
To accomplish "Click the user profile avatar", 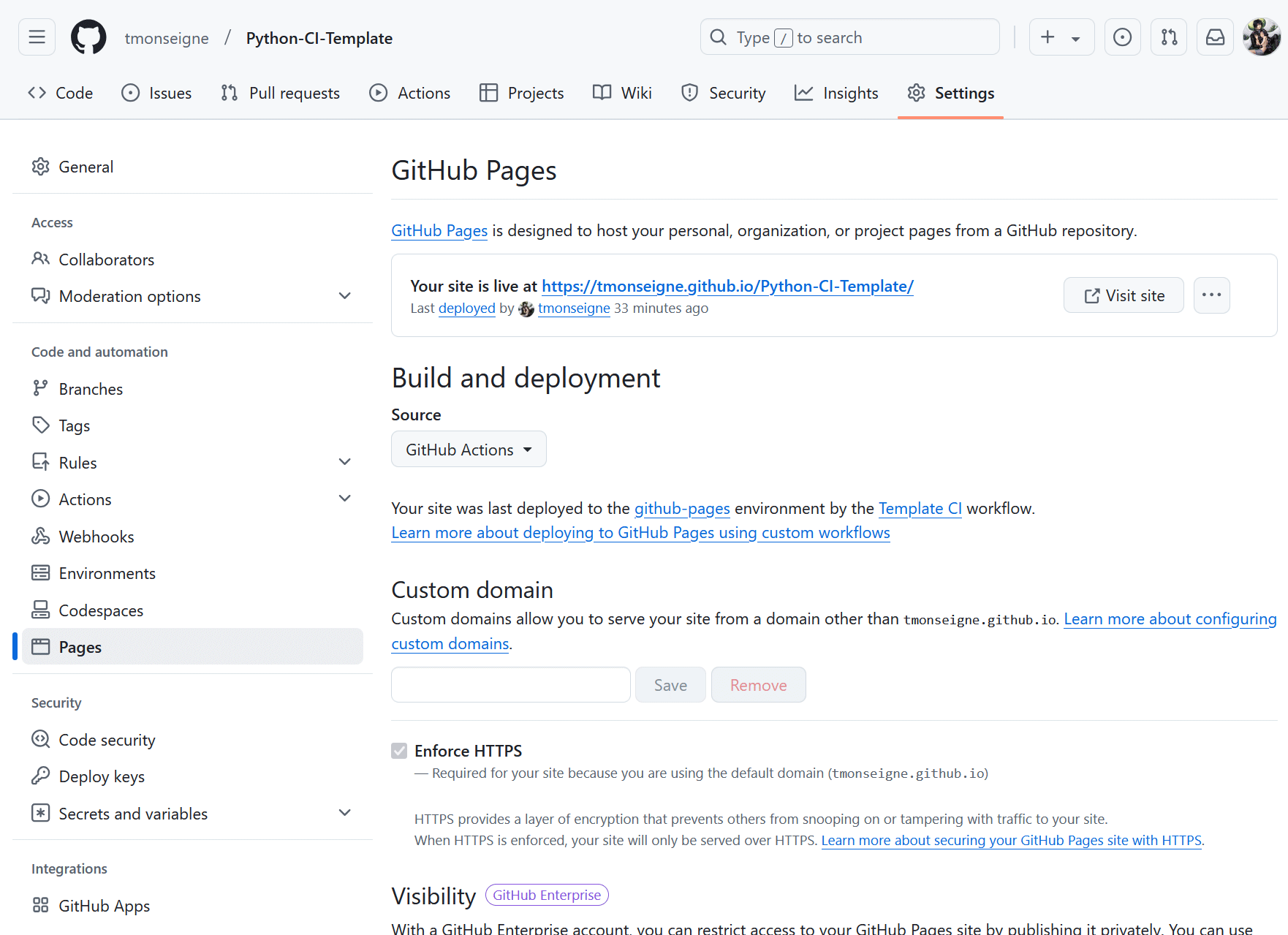I will tap(1262, 37).
